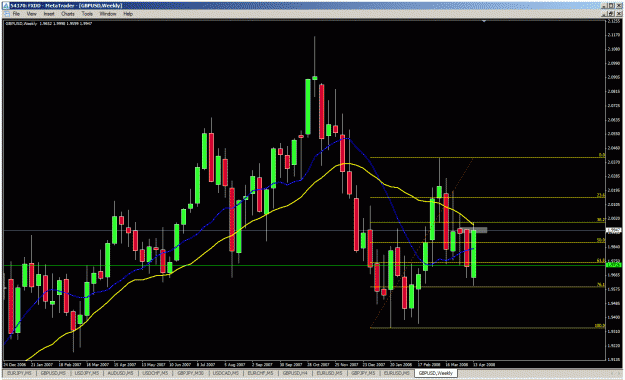The height and width of the screenshot is (380, 625).
Task: Open the Window menu
Action: [x=108, y=14]
